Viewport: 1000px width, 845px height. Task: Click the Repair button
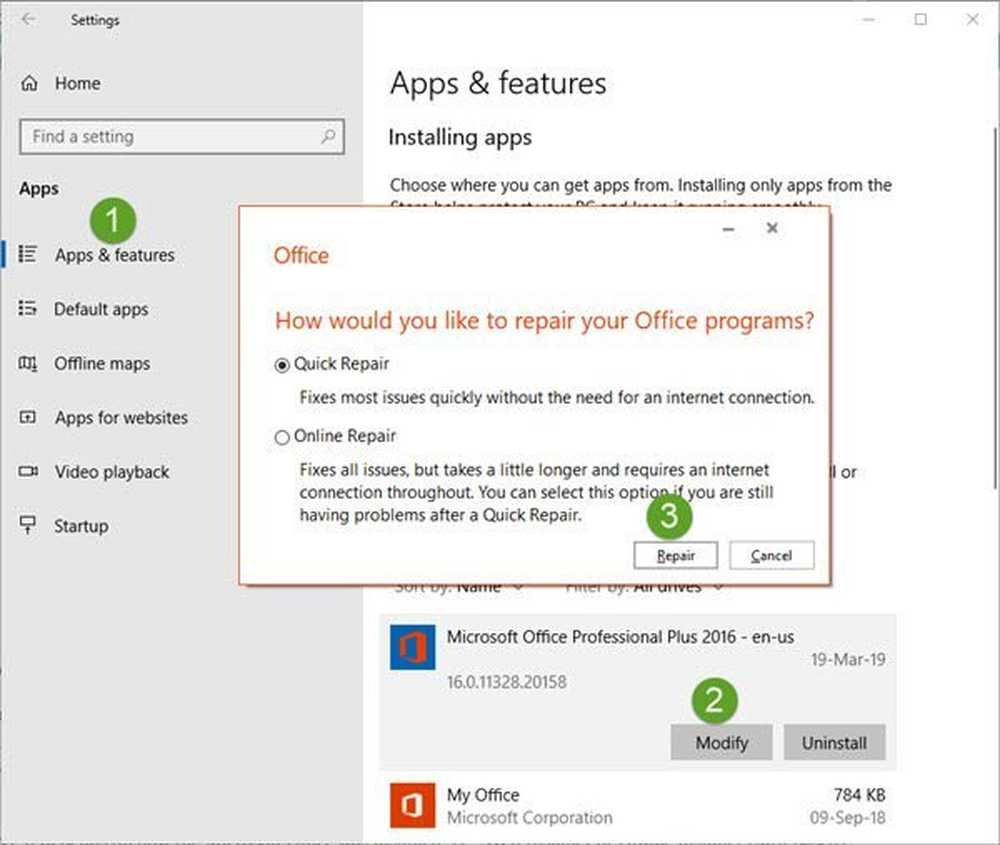pyautogui.click(x=675, y=555)
